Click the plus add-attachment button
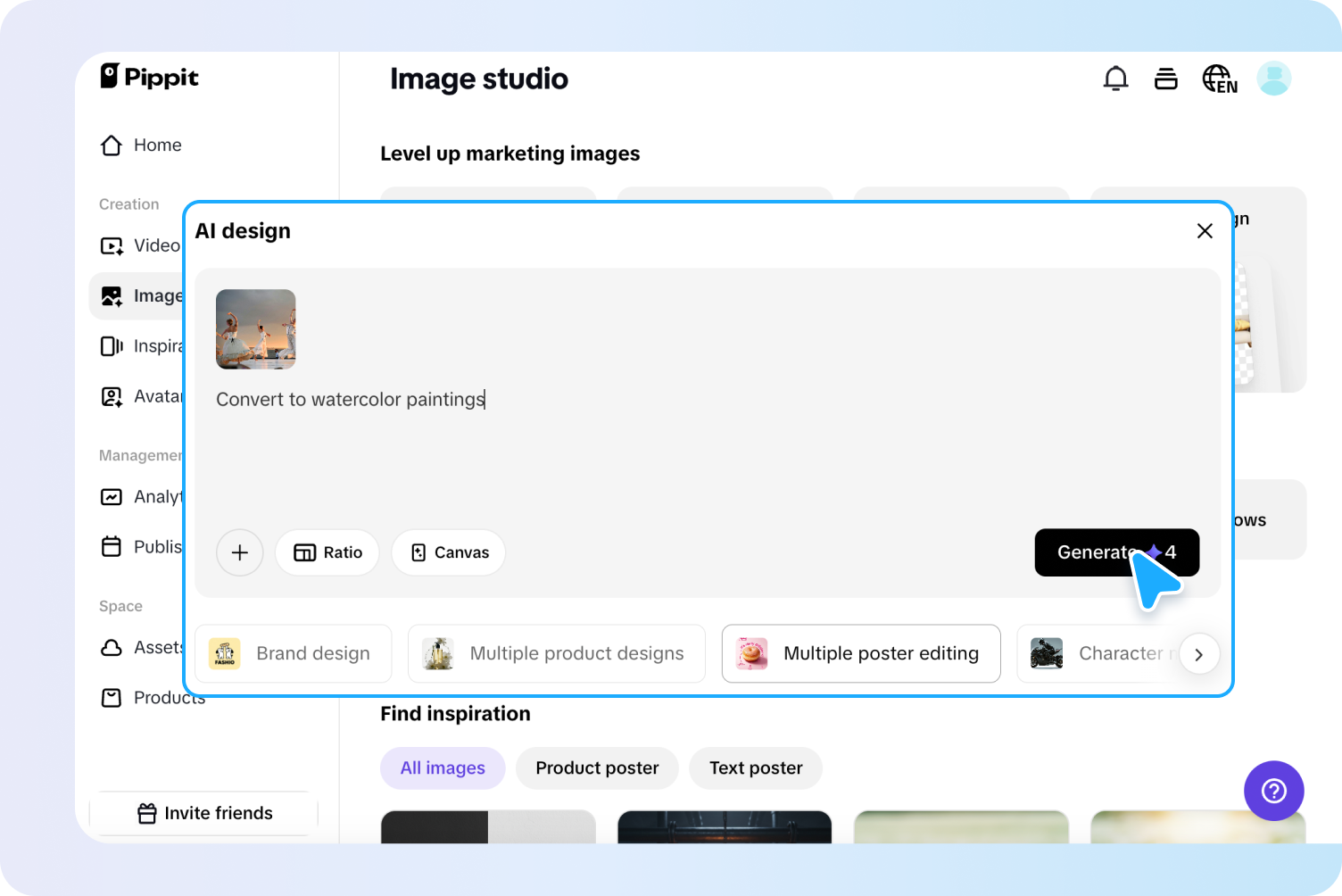Viewport: 1342px width, 896px height. coord(239,552)
